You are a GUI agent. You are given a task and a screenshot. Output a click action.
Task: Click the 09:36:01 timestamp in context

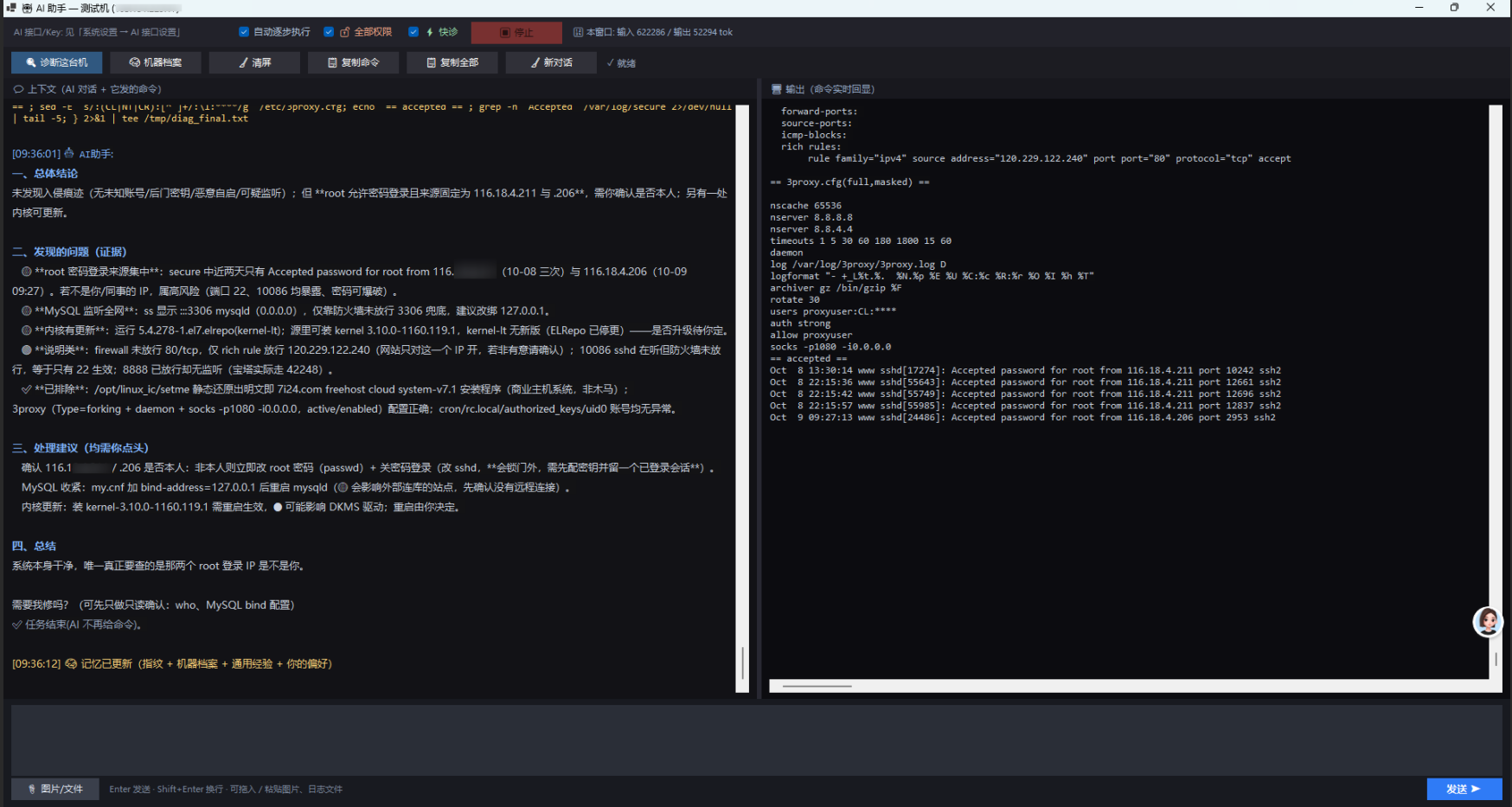[36, 154]
